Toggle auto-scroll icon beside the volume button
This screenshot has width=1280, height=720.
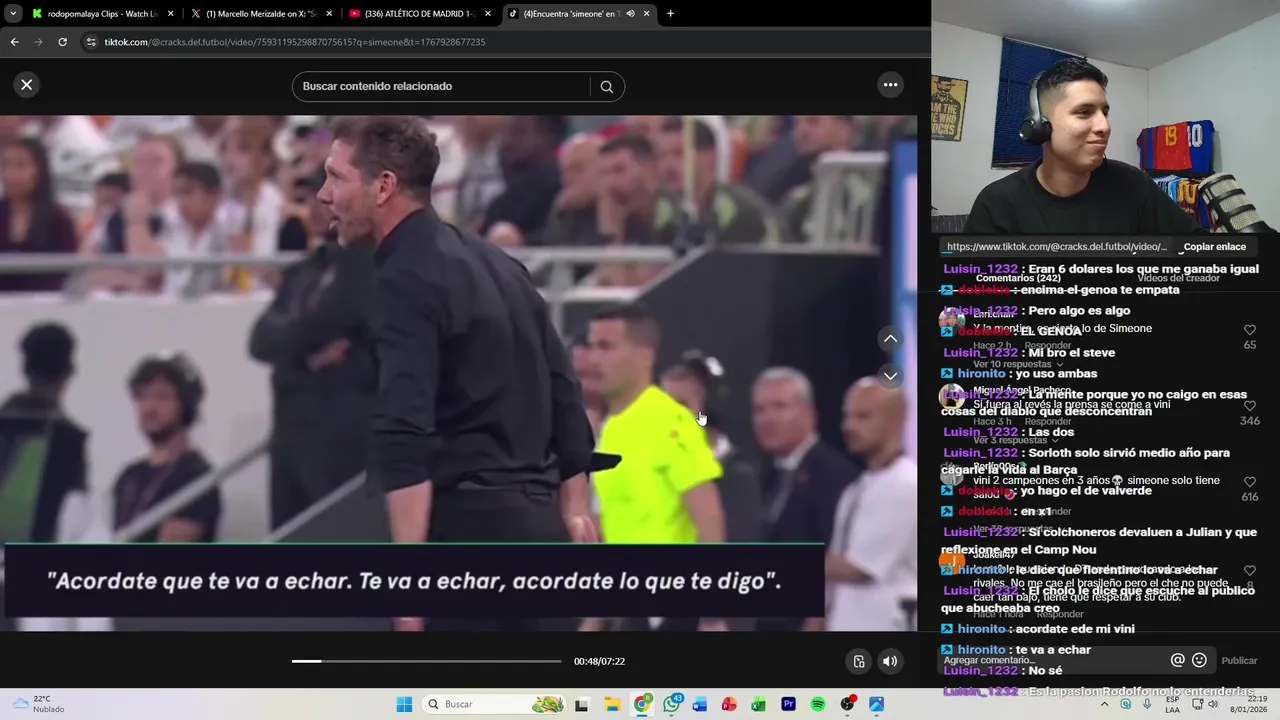859,661
